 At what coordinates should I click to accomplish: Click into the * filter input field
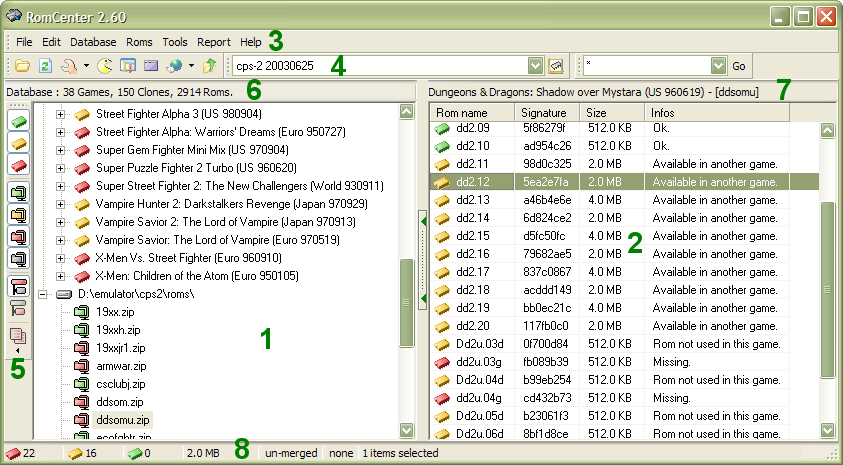tap(647, 66)
